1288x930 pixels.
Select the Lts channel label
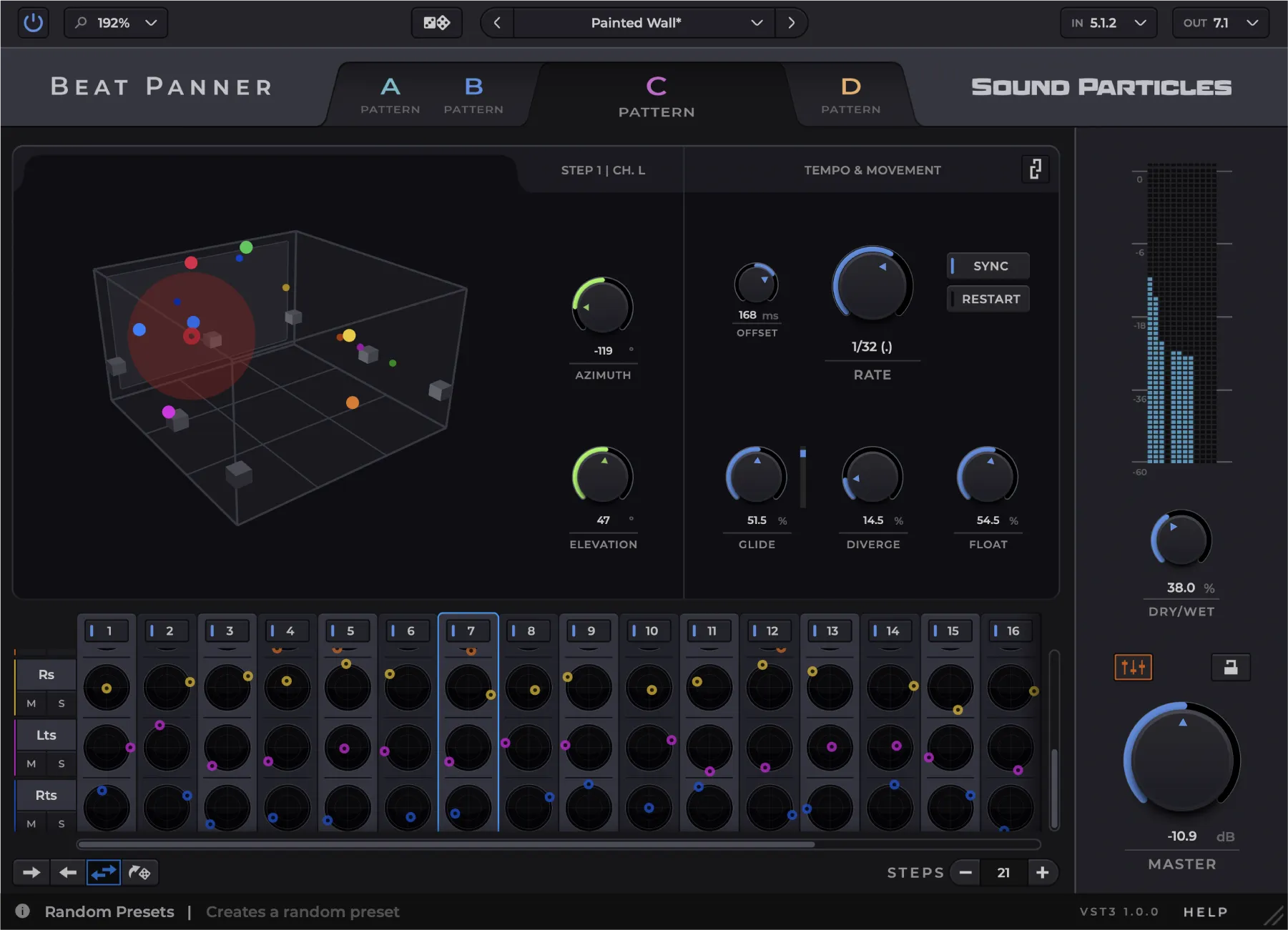click(x=46, y=735)
